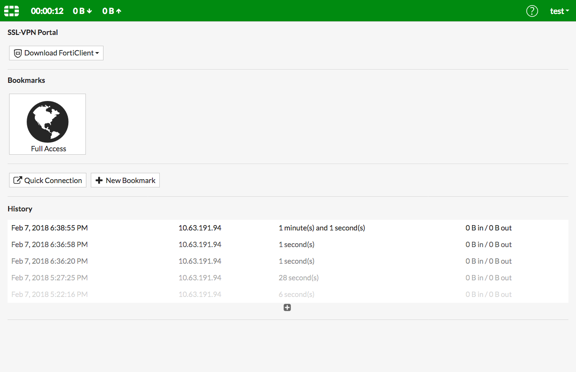
Task: Click the shield icon on Download FortiClient
Action: click(x=18, y=53)
